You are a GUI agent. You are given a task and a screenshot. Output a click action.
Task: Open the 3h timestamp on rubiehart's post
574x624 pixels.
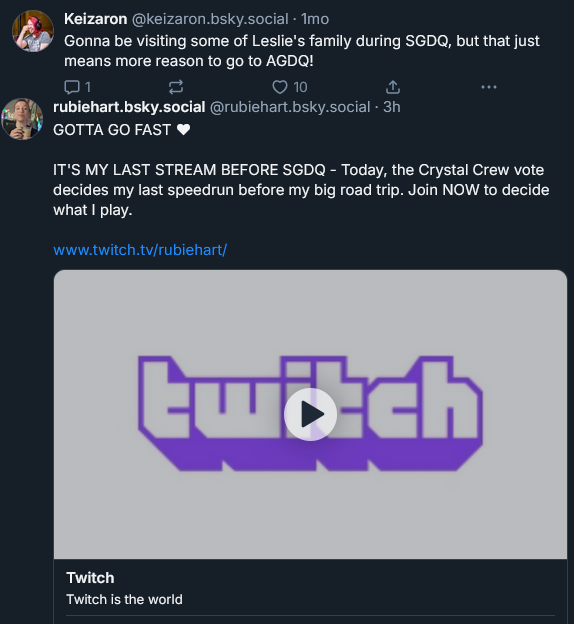point(392,107)
